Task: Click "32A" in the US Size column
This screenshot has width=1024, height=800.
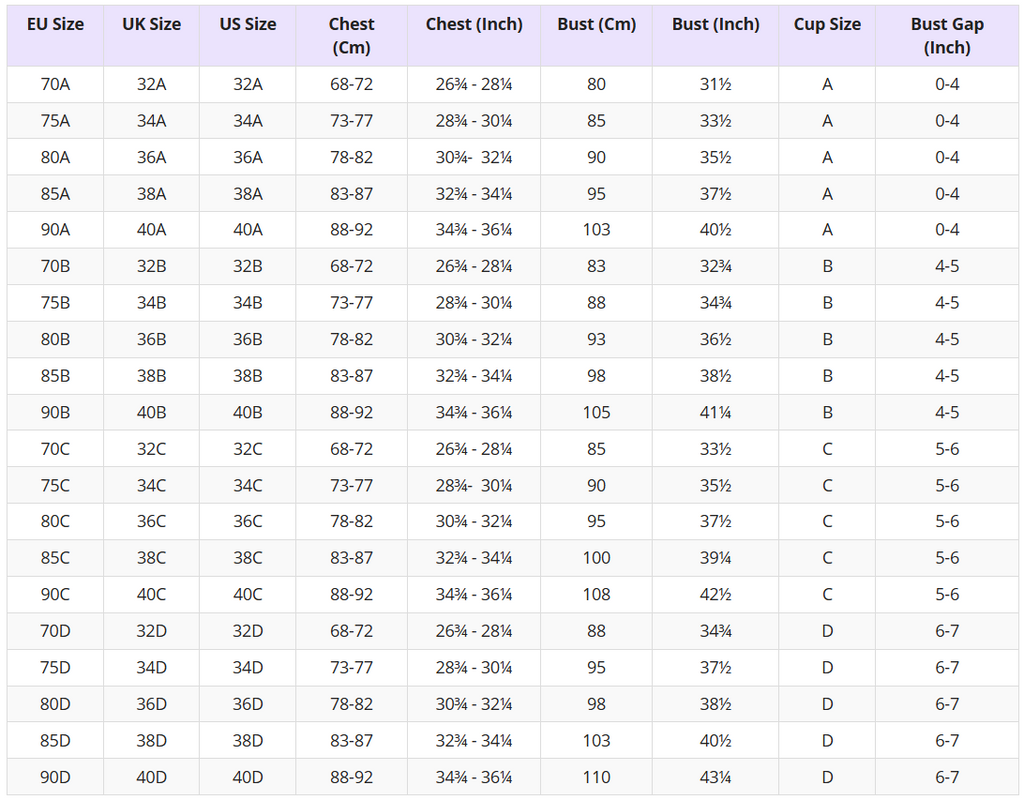Action: pos(248,84)
